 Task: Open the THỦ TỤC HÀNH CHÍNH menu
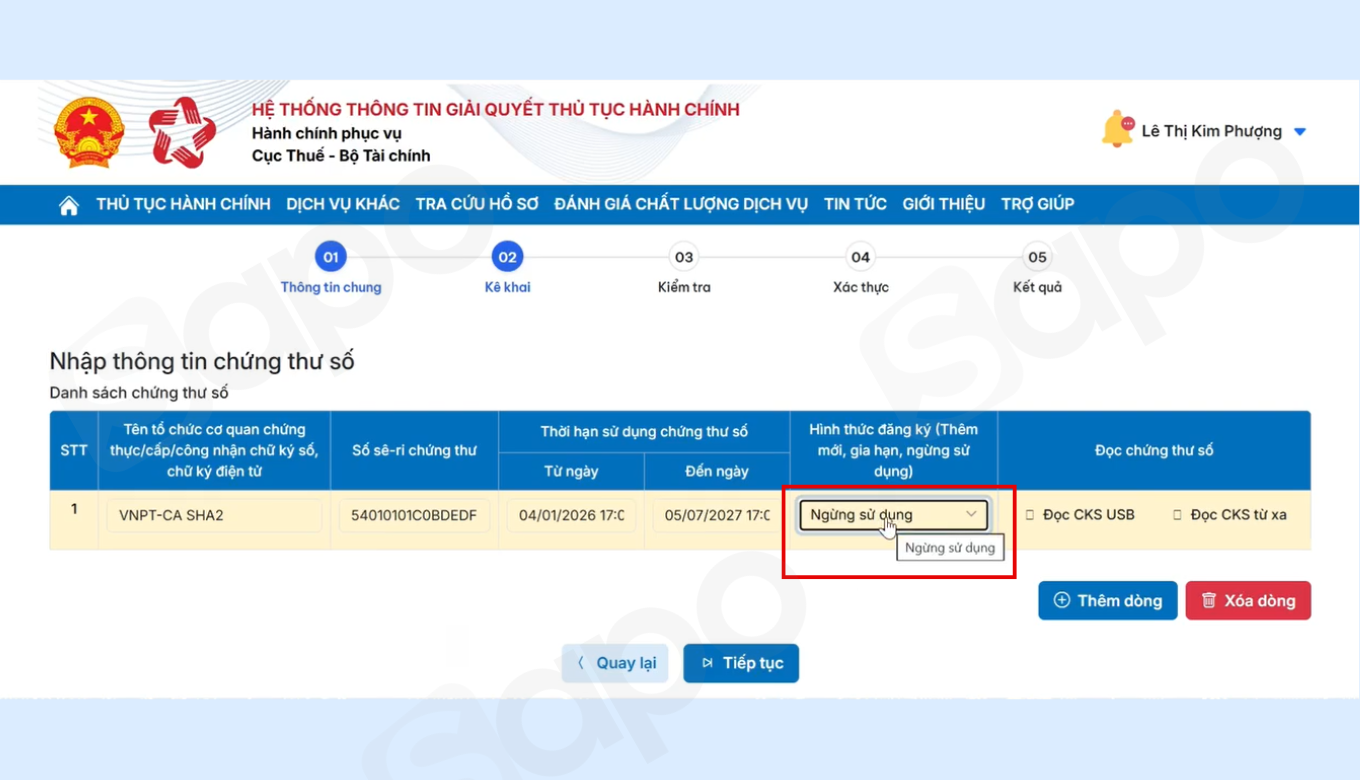(x=183, y=204)
